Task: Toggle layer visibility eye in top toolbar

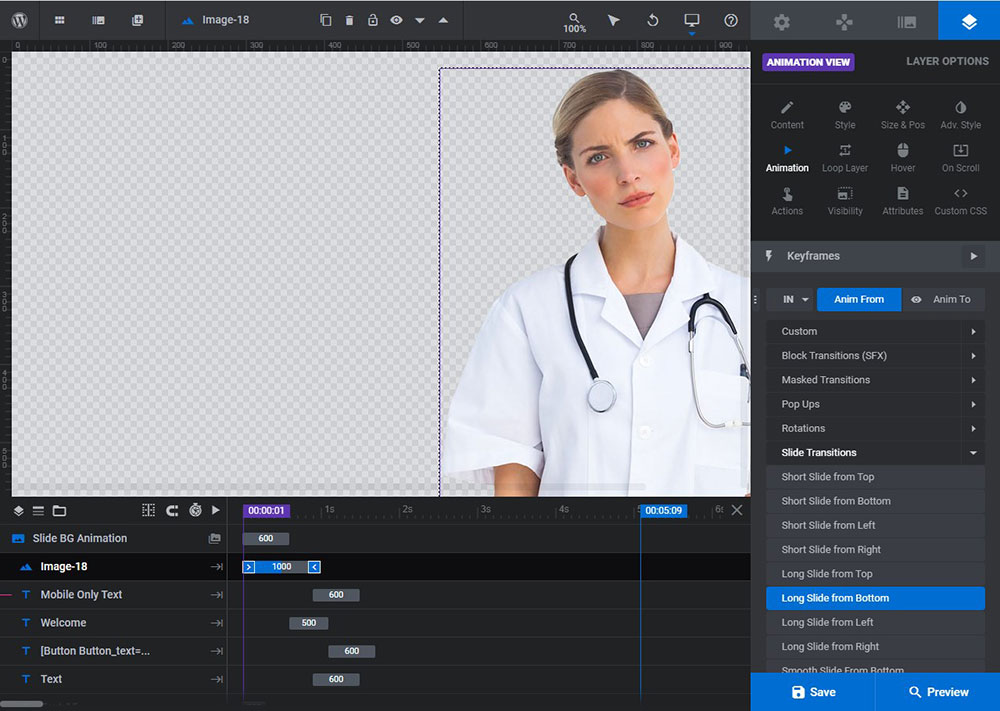Action: (396, 20)
